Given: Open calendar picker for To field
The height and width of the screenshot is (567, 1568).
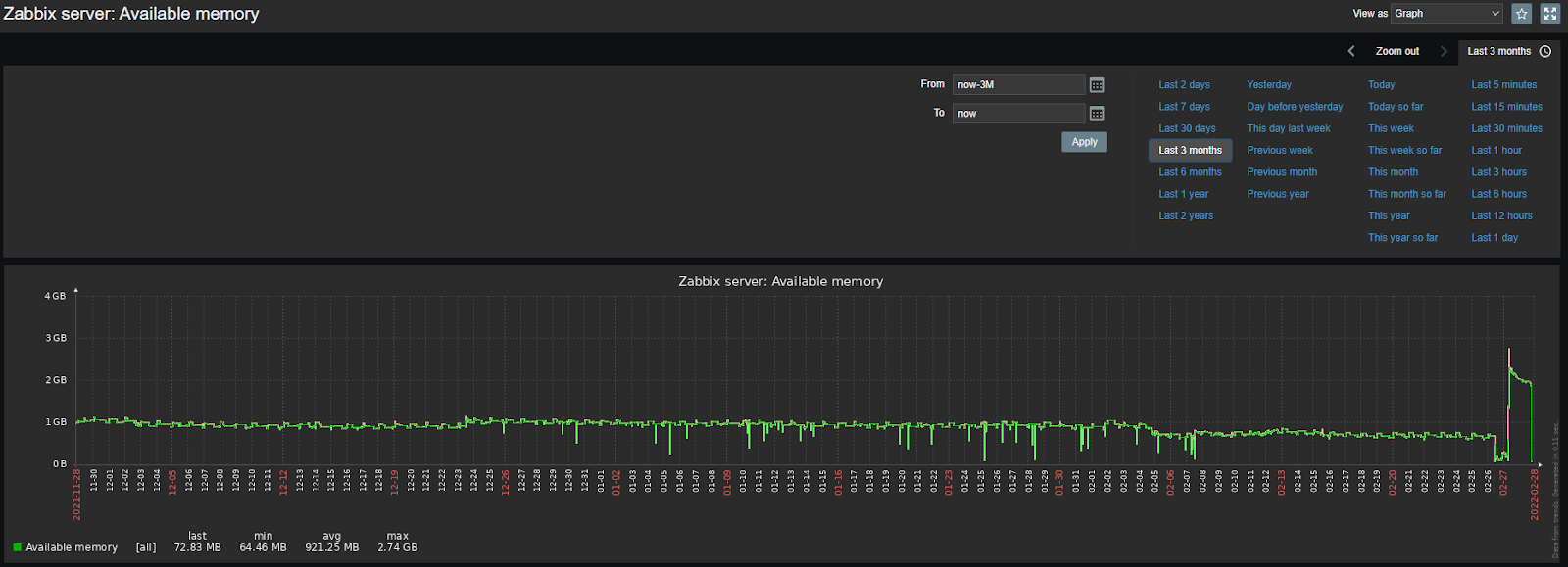Looking at the screenshot, I should coord(1098,114).
